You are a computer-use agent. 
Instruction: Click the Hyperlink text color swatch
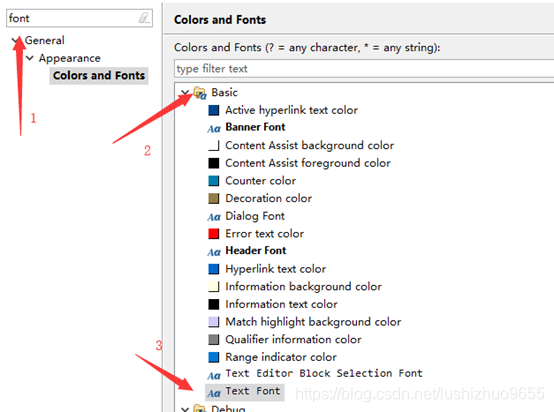point(213,269)
